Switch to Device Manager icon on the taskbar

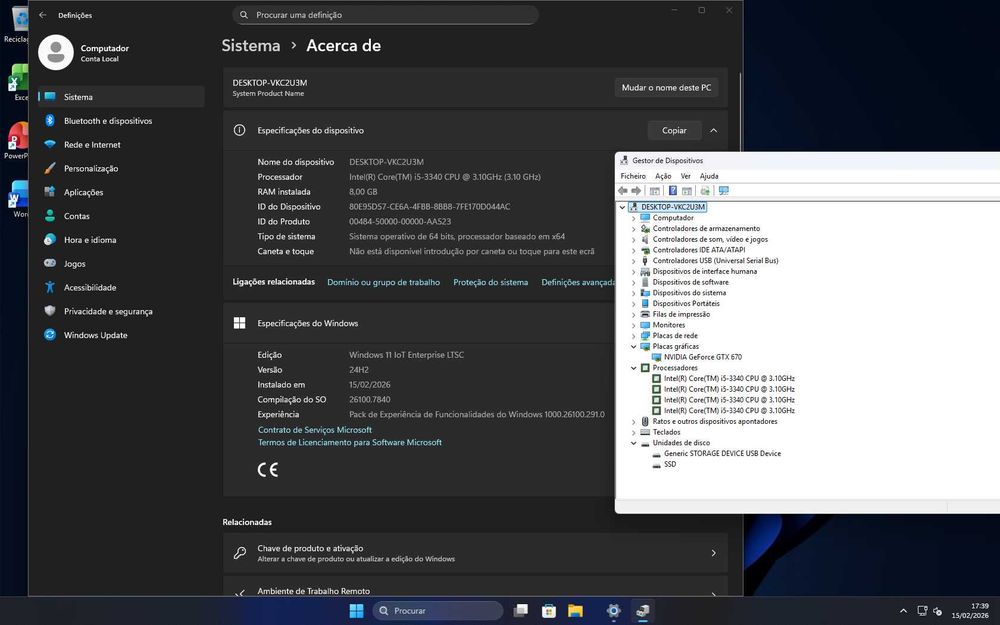pos(642,610)
